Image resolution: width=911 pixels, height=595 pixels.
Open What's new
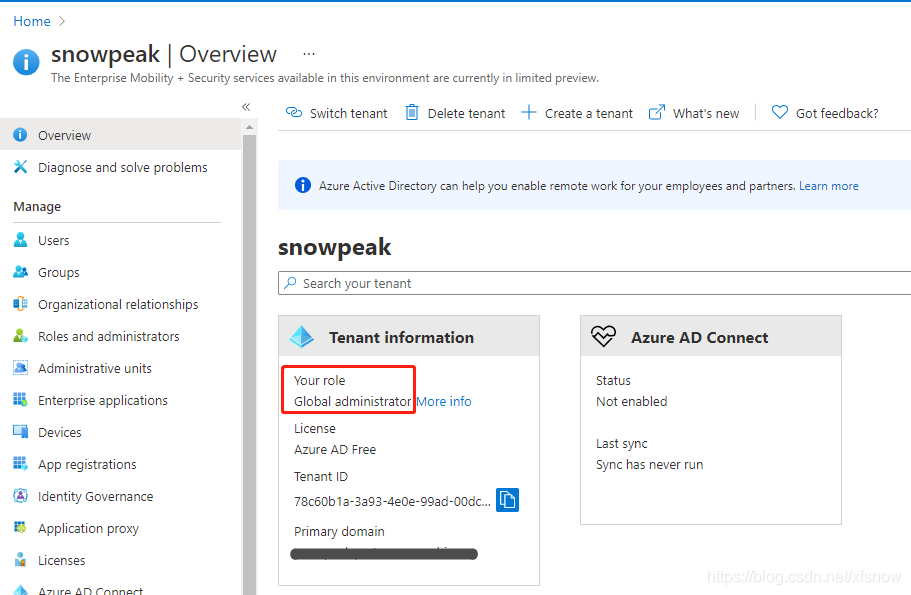(x=694, y=113)
